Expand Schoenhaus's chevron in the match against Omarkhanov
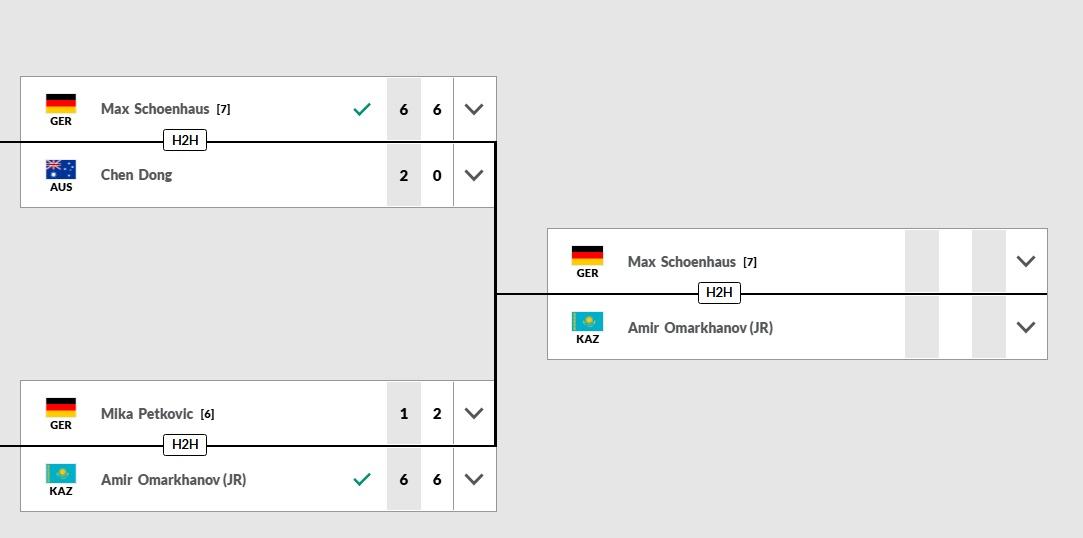This screenshot has height=538, width=1083. [x=1025, y=261]
